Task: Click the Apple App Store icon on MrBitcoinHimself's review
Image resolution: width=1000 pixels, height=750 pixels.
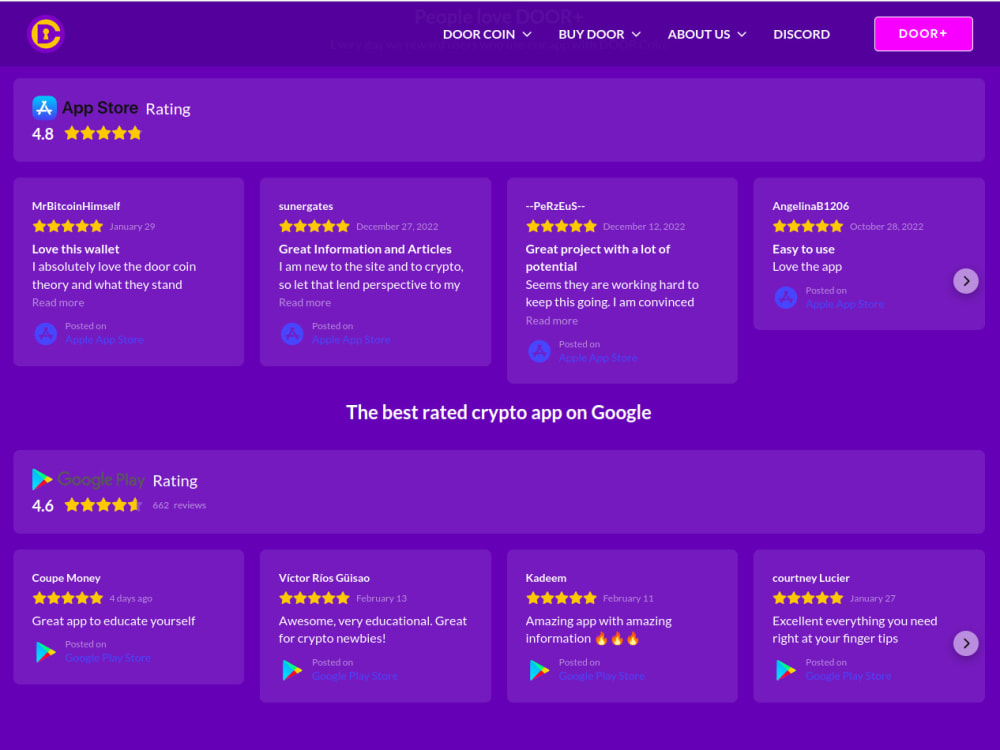Action: [x=46, y=334]
